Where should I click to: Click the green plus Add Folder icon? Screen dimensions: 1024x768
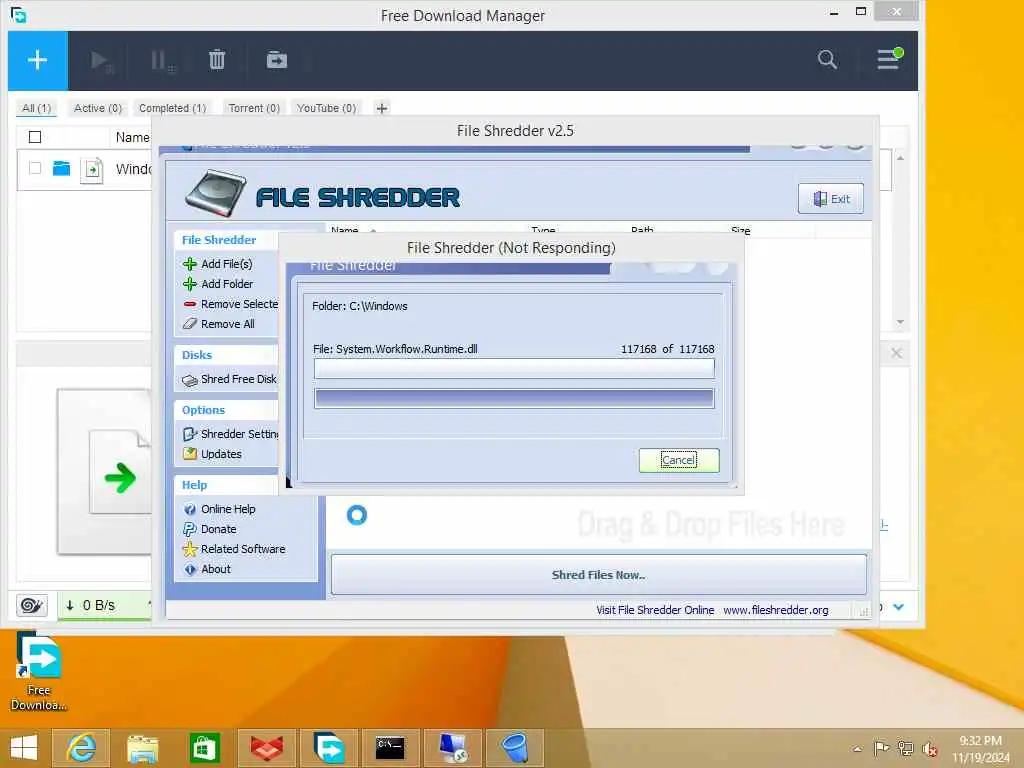[x=190, y=284]
